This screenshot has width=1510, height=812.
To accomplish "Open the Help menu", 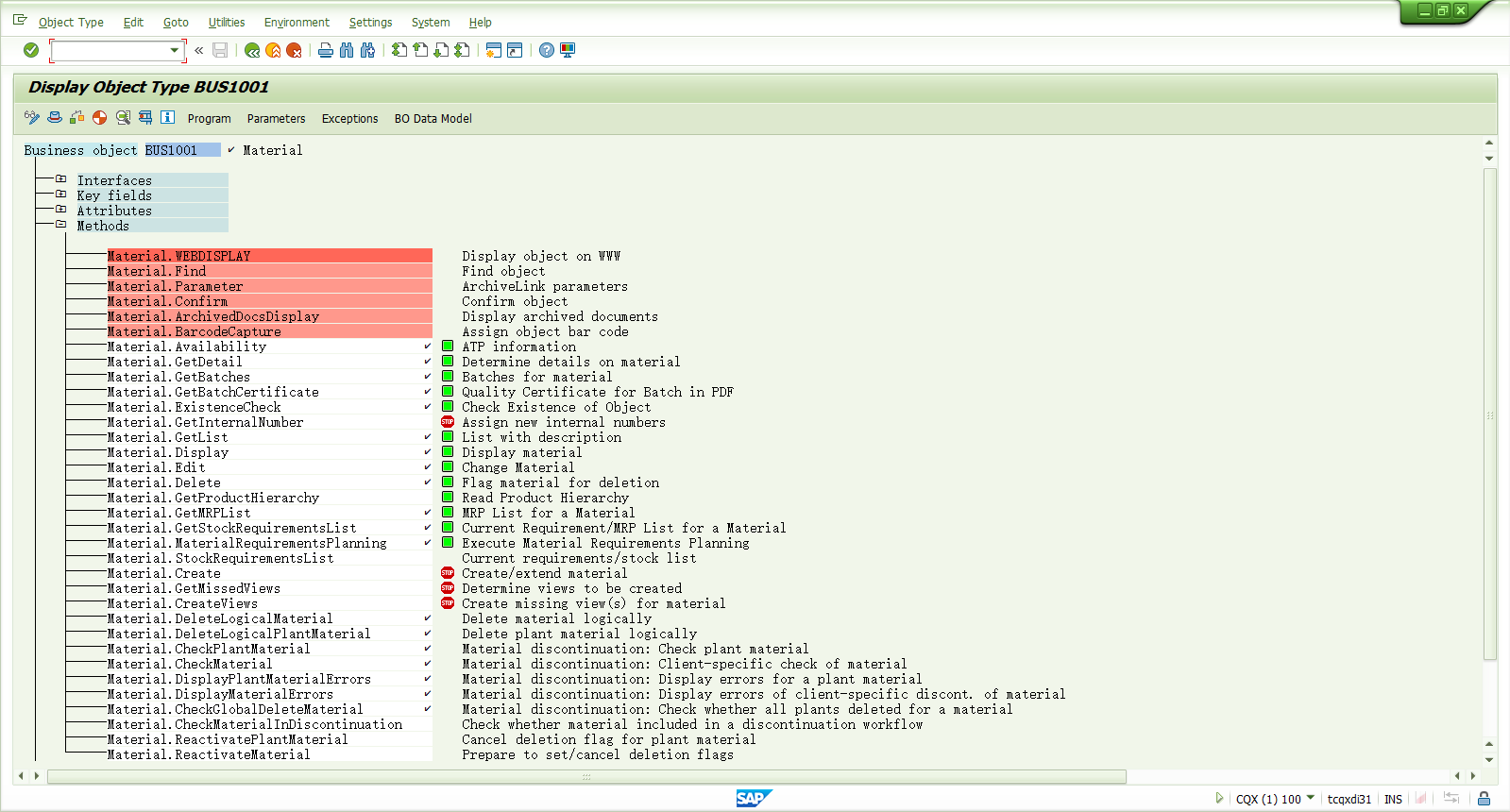I will tap(480, 22).
